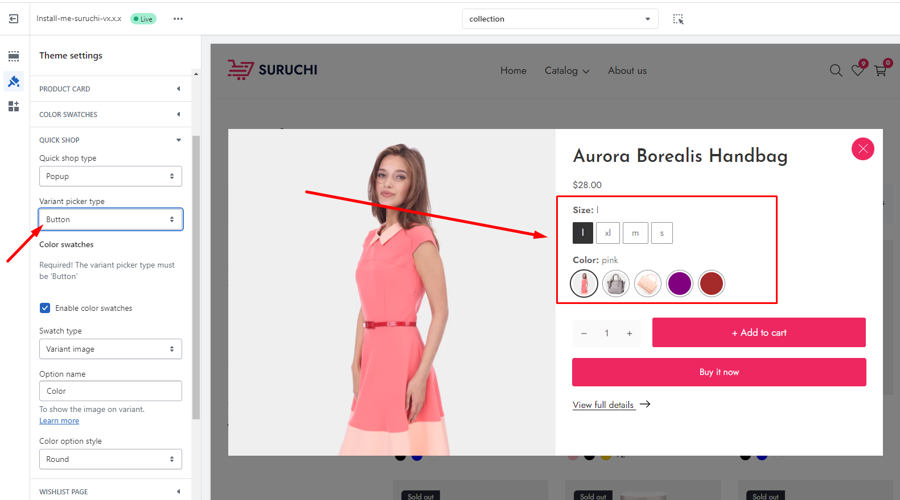Close the quick shop popup

(x=862, y=149)
